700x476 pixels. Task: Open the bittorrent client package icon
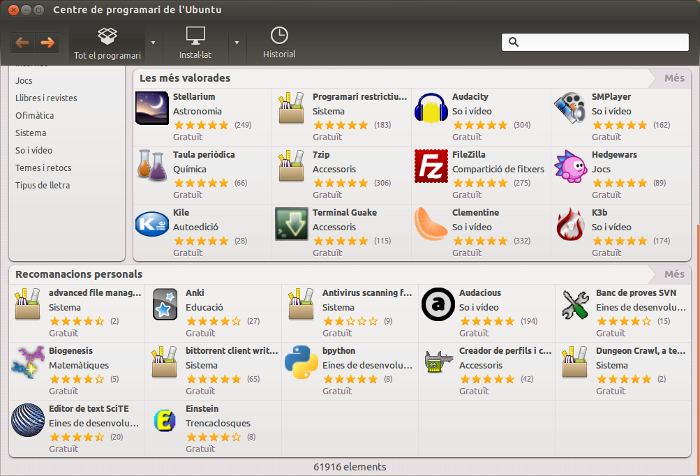click(x=165, y=362)
